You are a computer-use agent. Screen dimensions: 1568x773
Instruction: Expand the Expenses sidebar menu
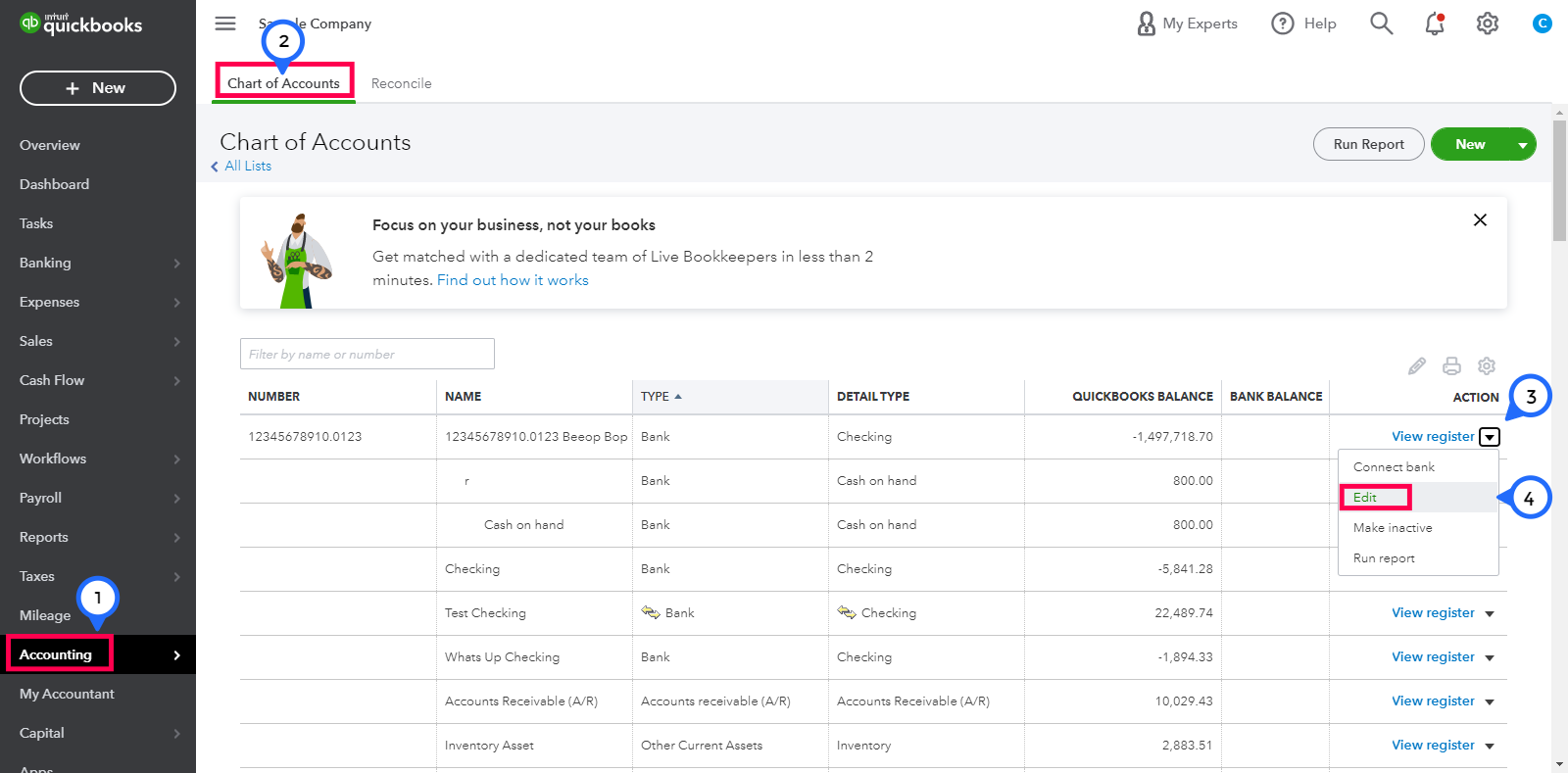pos(98,302)
